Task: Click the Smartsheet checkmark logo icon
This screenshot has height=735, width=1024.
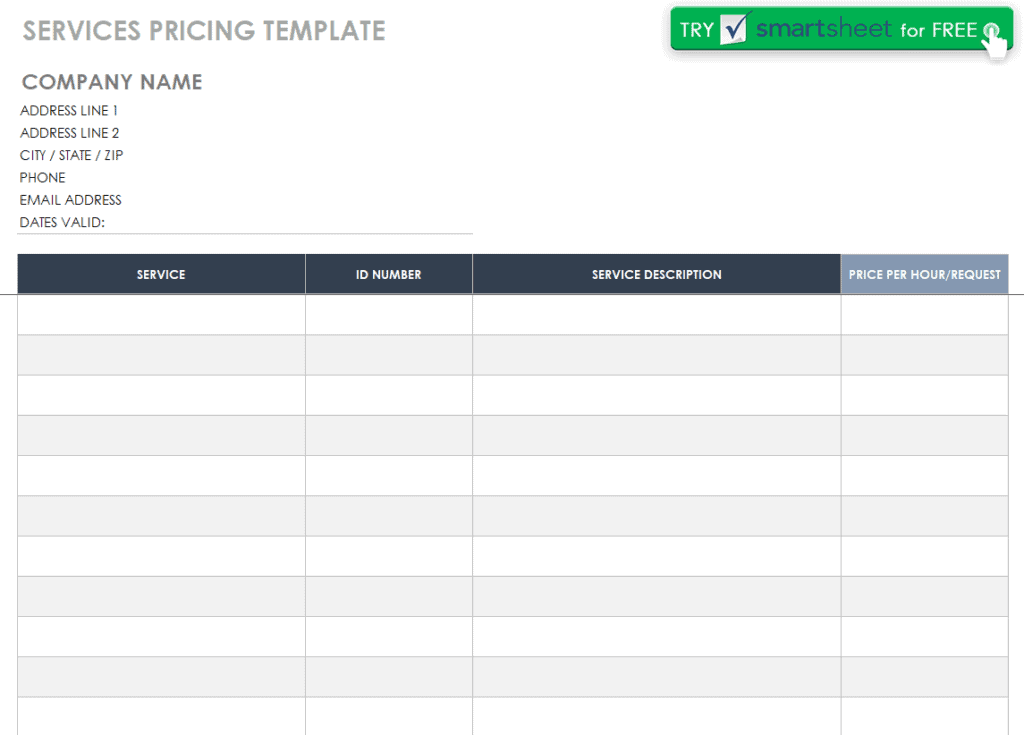Action: coord(734,29)
